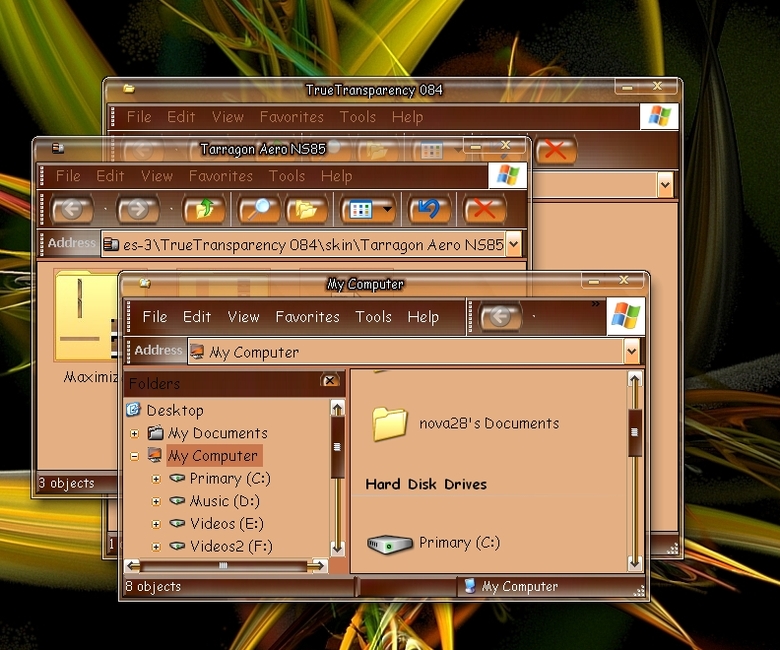Screen dimensions: 780x650
Task: Select My Documents in folder tree
Action: click(x=217, y=433)
